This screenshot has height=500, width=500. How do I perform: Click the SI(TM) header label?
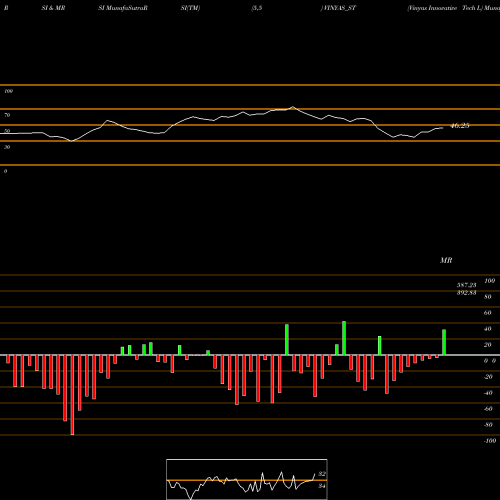coord(190,8)
